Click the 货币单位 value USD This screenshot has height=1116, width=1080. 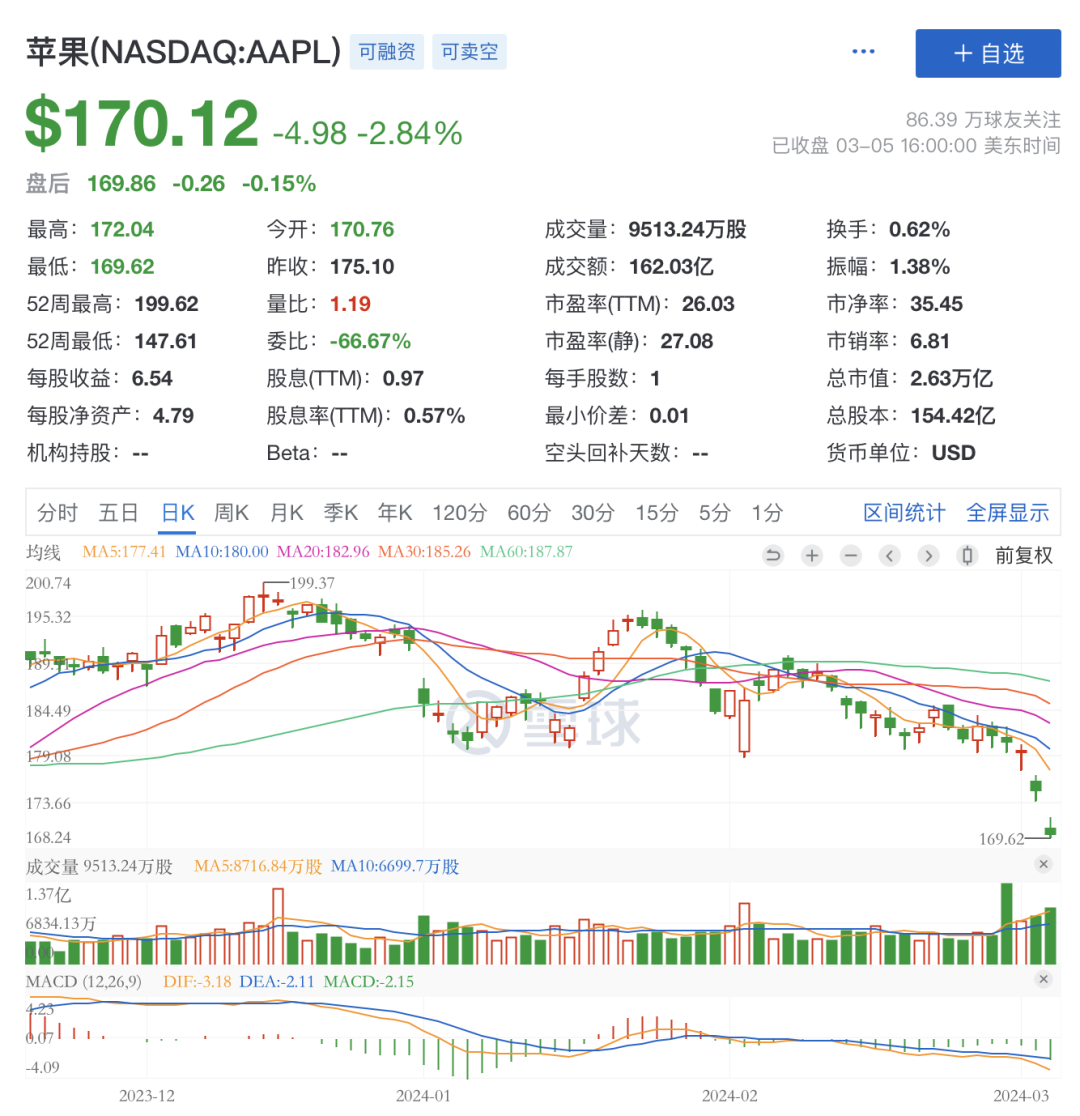coord(953,453)
